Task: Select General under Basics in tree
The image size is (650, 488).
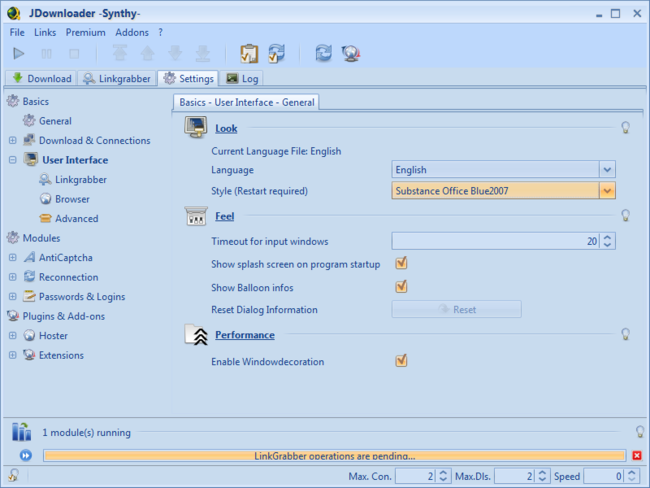Action: pyautogui.click(x=47, y=121)
